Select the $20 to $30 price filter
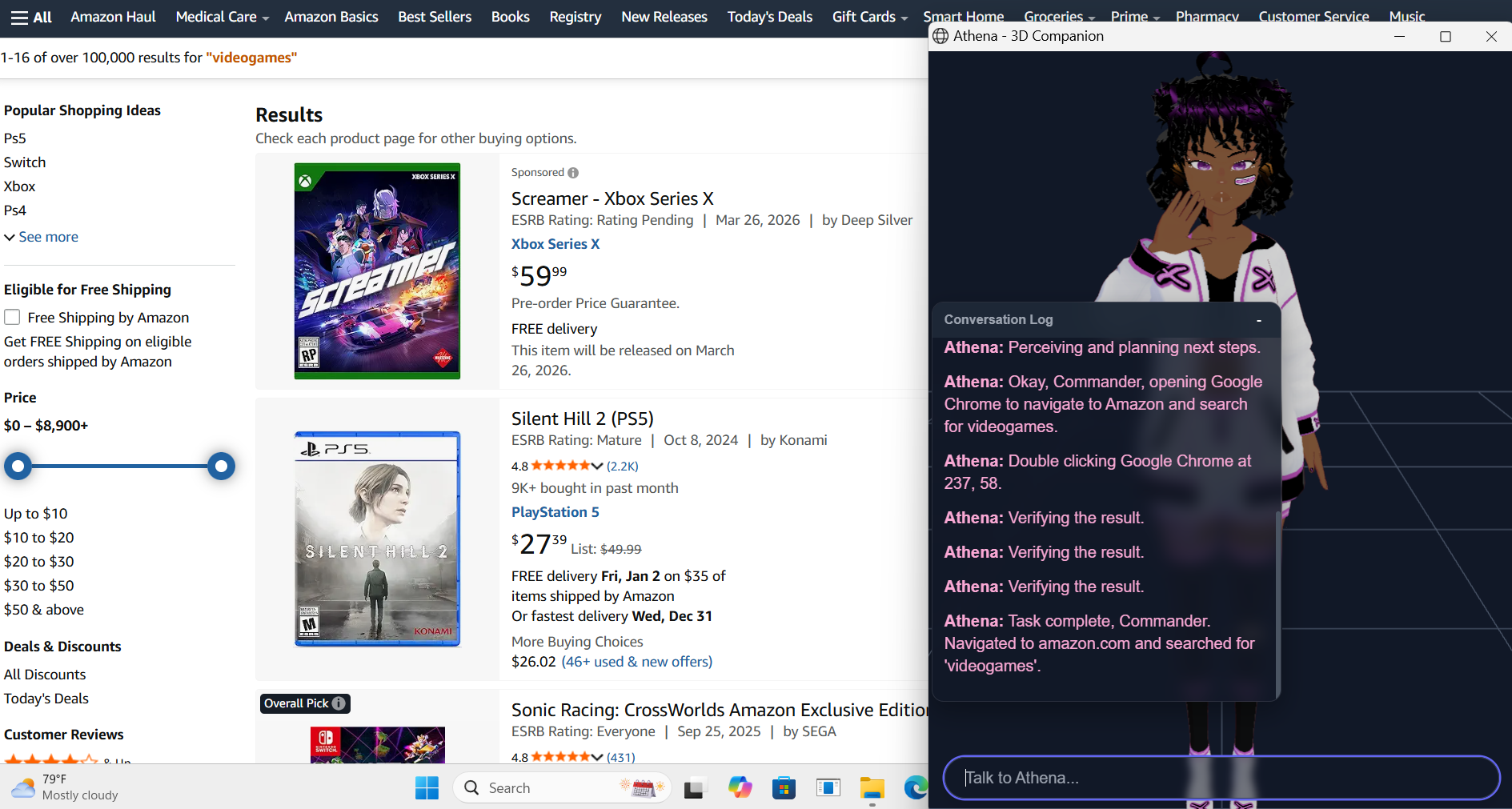 pos(39,562)
